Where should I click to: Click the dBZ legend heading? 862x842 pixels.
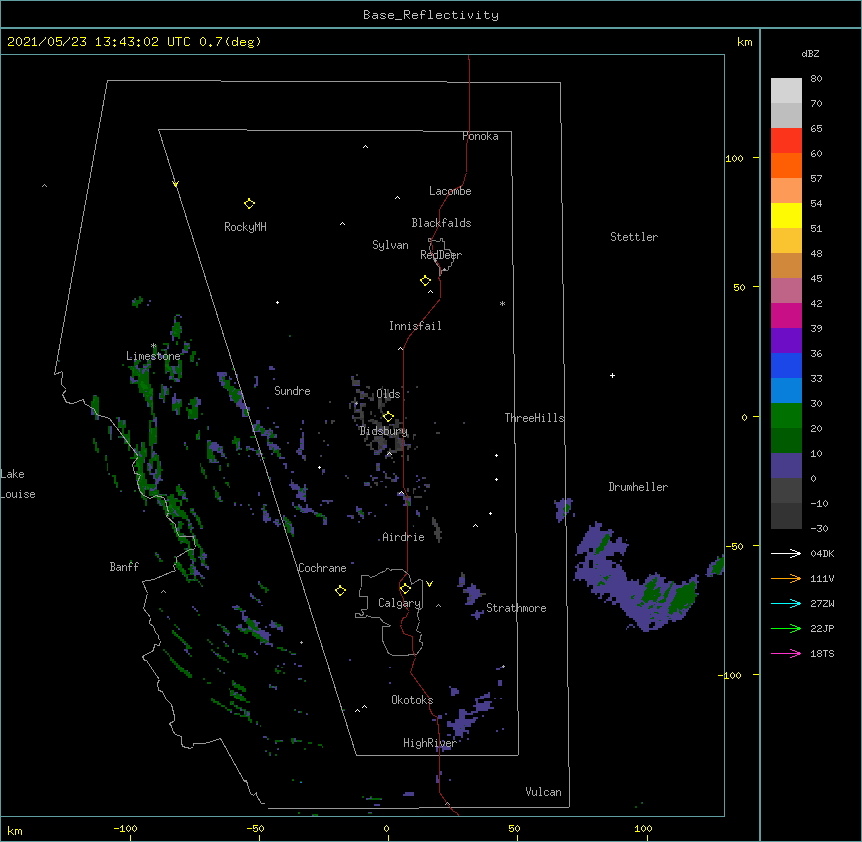pyautogui.click(x=810, y=53)
